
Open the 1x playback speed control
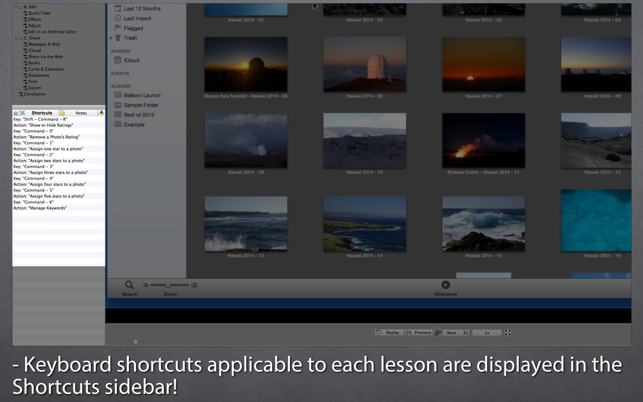click(487, 333)
